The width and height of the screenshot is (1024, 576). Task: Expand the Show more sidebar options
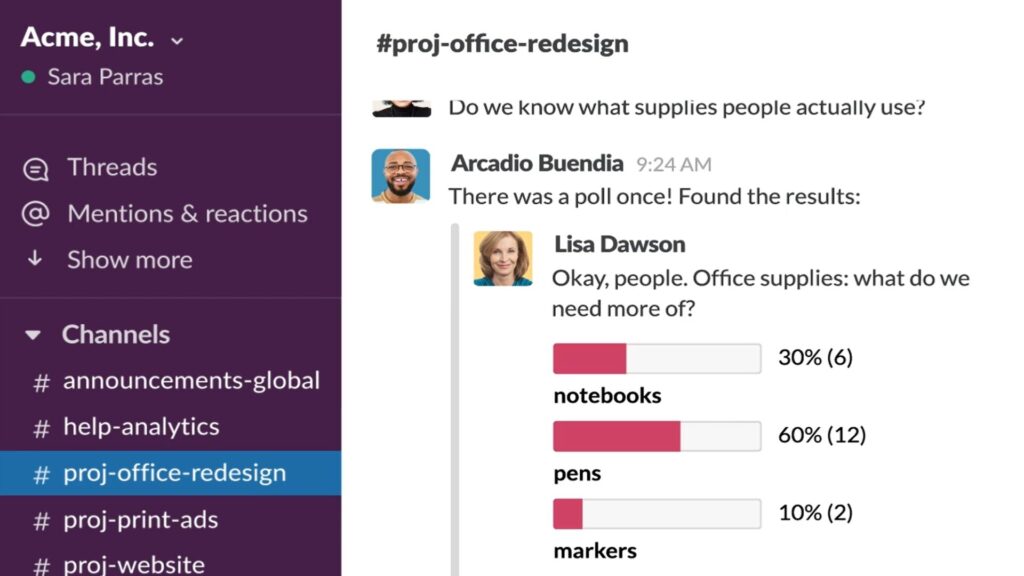[129, 260]
